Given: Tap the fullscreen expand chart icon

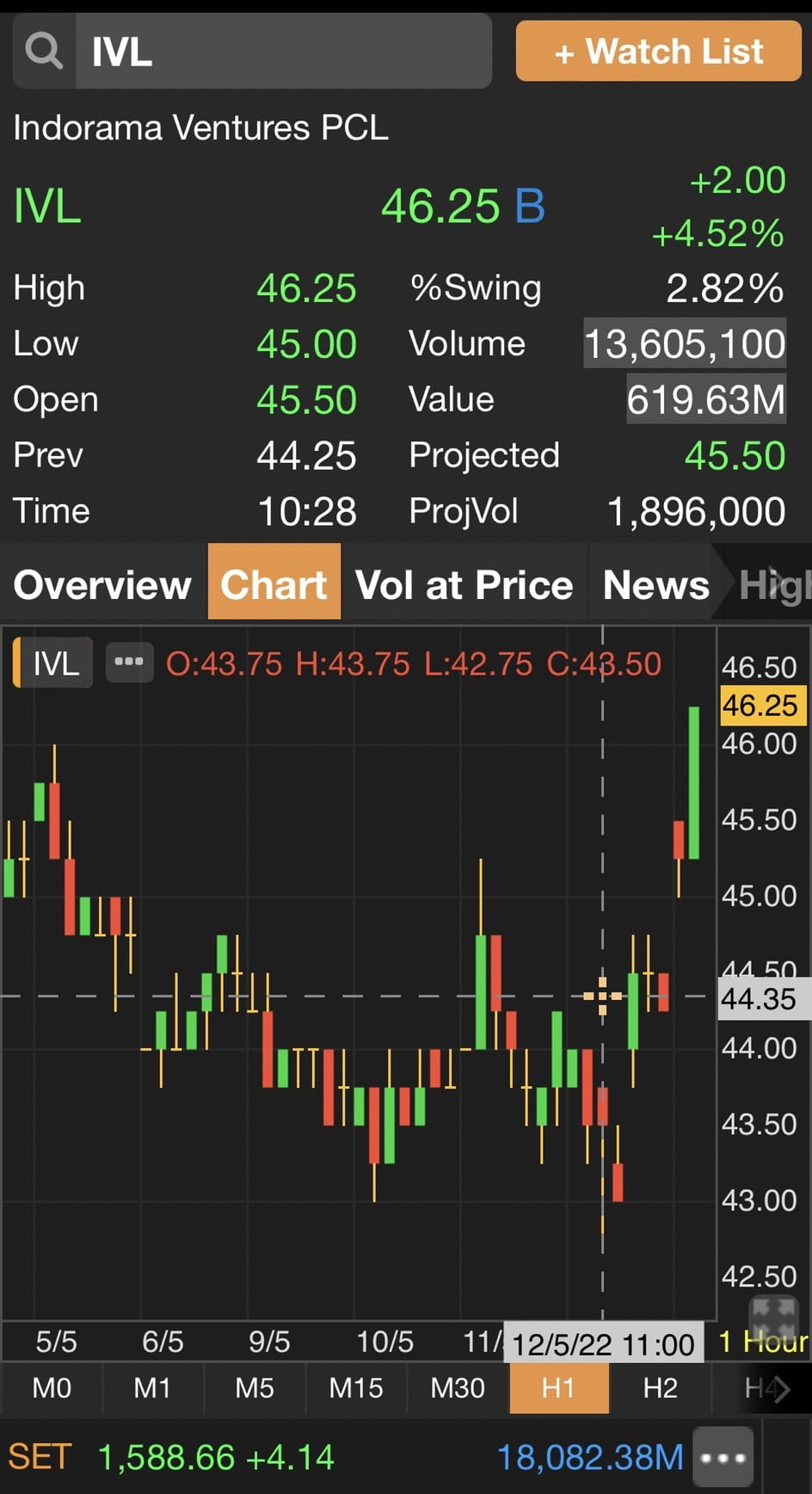Looking at the screenshot, I should (772, 1318).
